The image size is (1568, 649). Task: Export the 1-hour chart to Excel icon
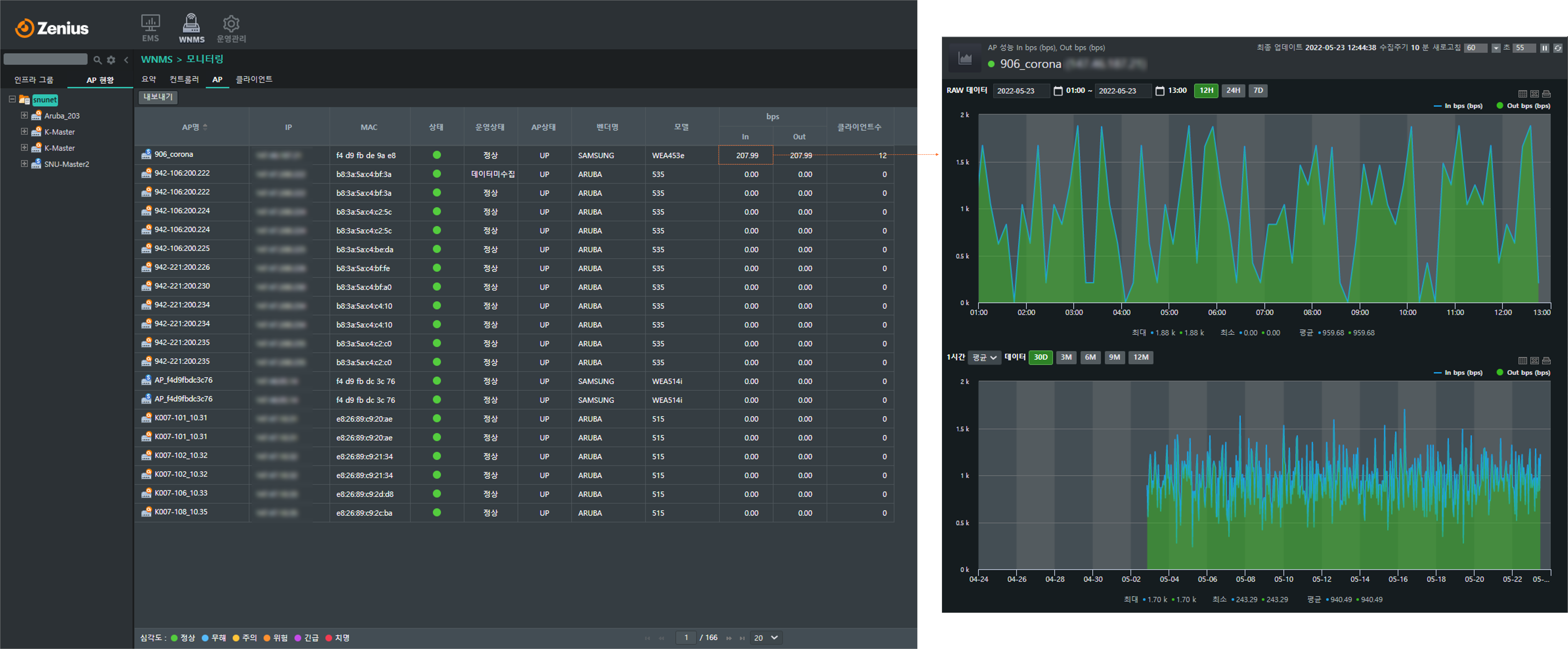pyautogui.click(x=1535, y=361)
